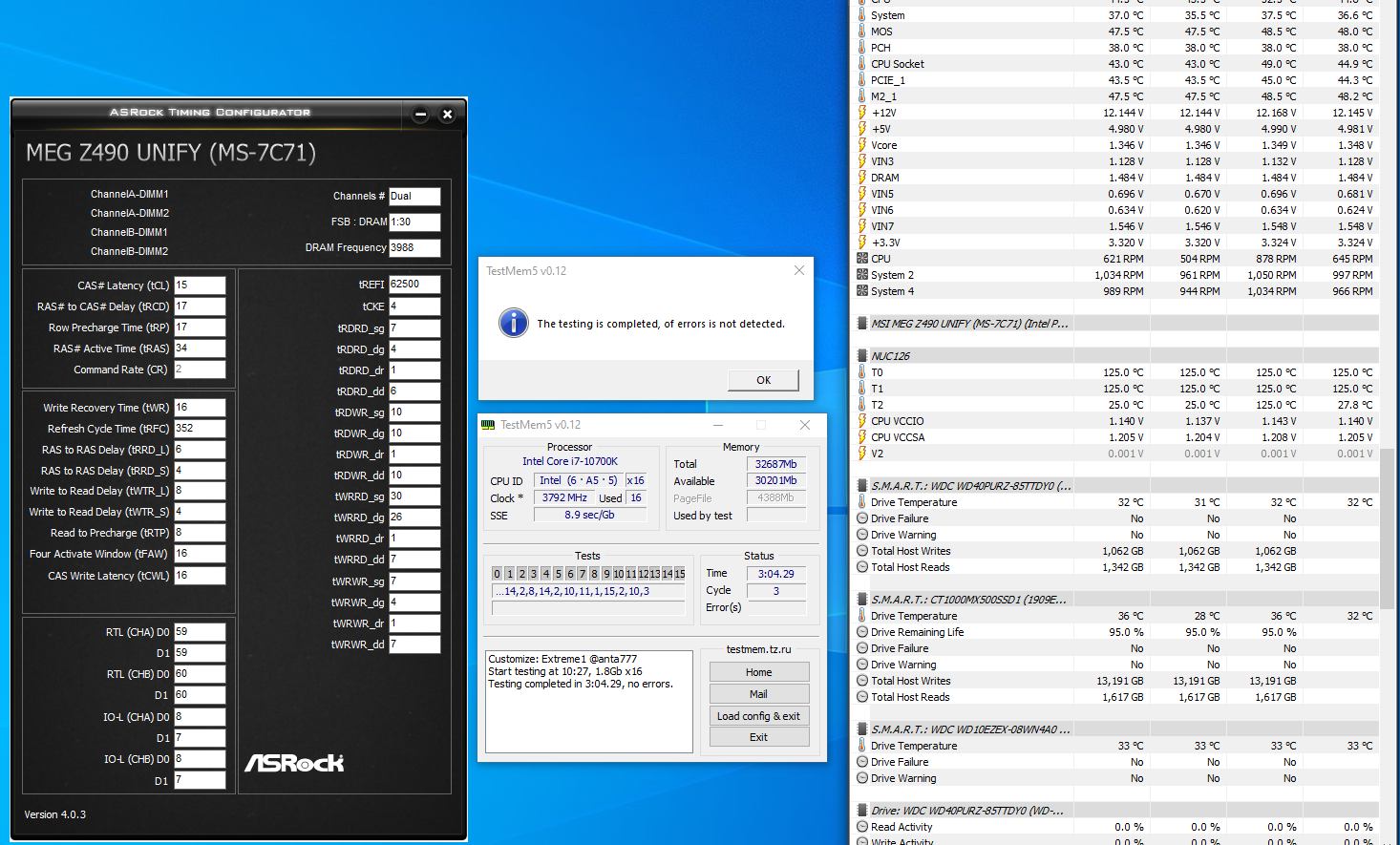The width and height of the screenshot is (1400, 845).
Task: Click the Total memory value 32687Mb
Action: pos(776,464)
